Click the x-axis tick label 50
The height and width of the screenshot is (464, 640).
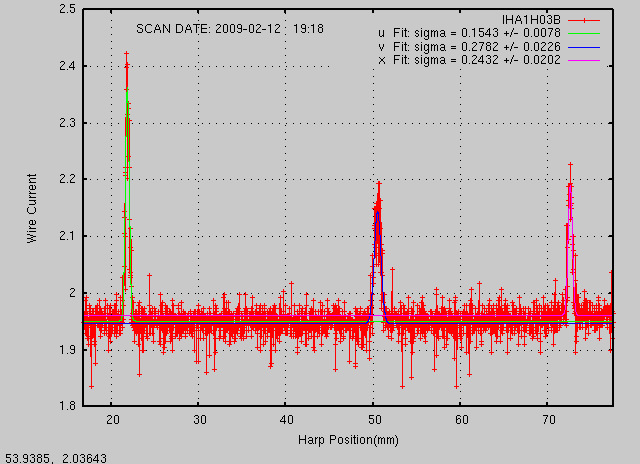pyautogui.click(x=374, y=420)
